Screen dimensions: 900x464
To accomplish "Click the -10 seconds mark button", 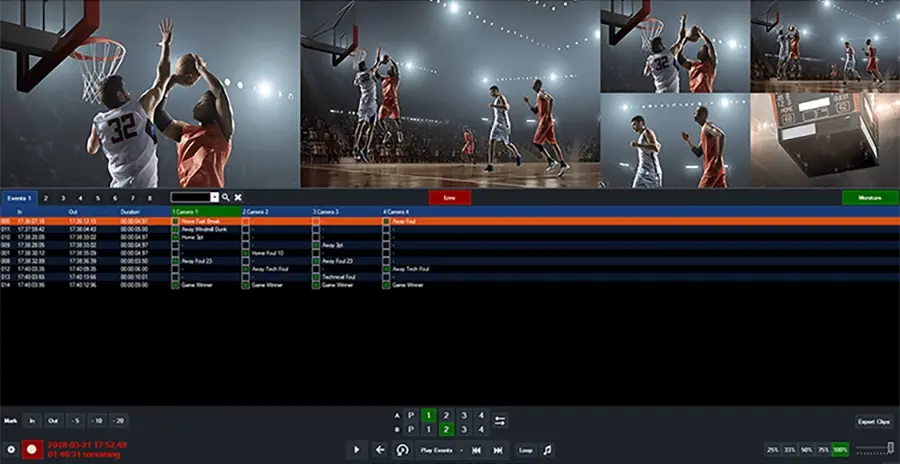I will click(x=97, y=421).
